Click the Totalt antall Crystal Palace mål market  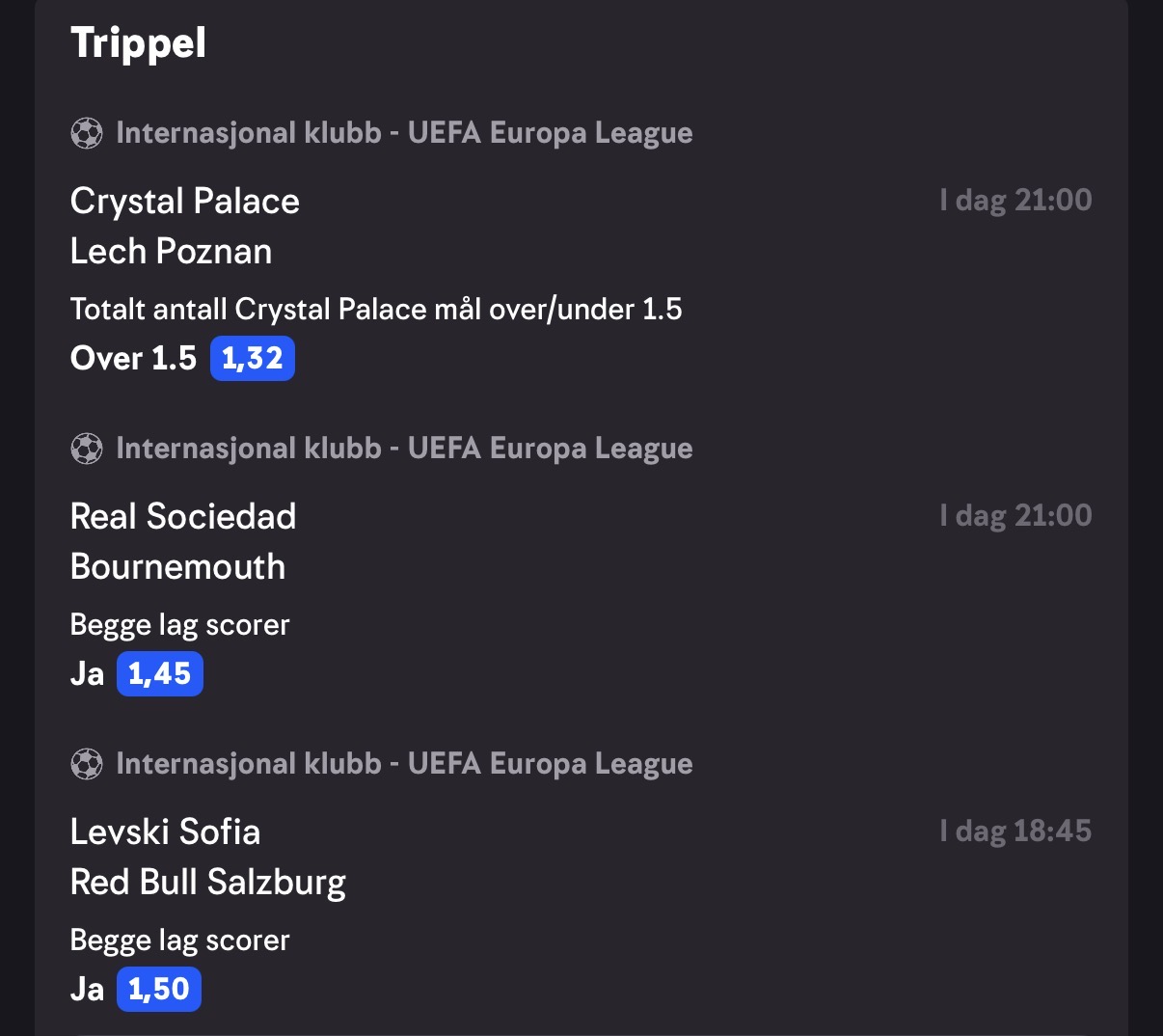[376, 310]
